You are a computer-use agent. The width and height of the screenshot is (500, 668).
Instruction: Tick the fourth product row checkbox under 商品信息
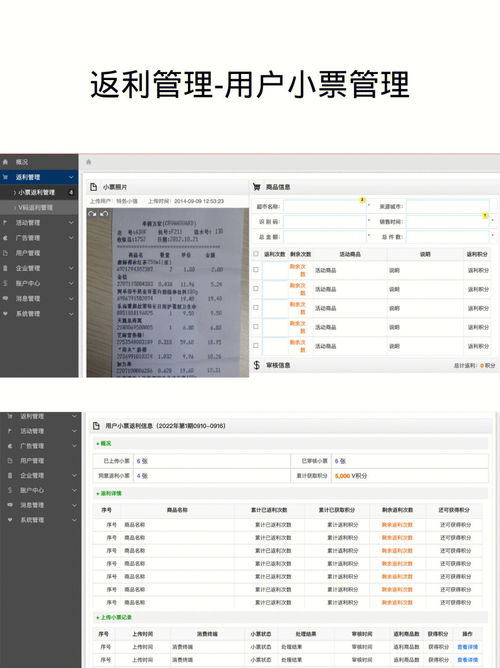256,326
